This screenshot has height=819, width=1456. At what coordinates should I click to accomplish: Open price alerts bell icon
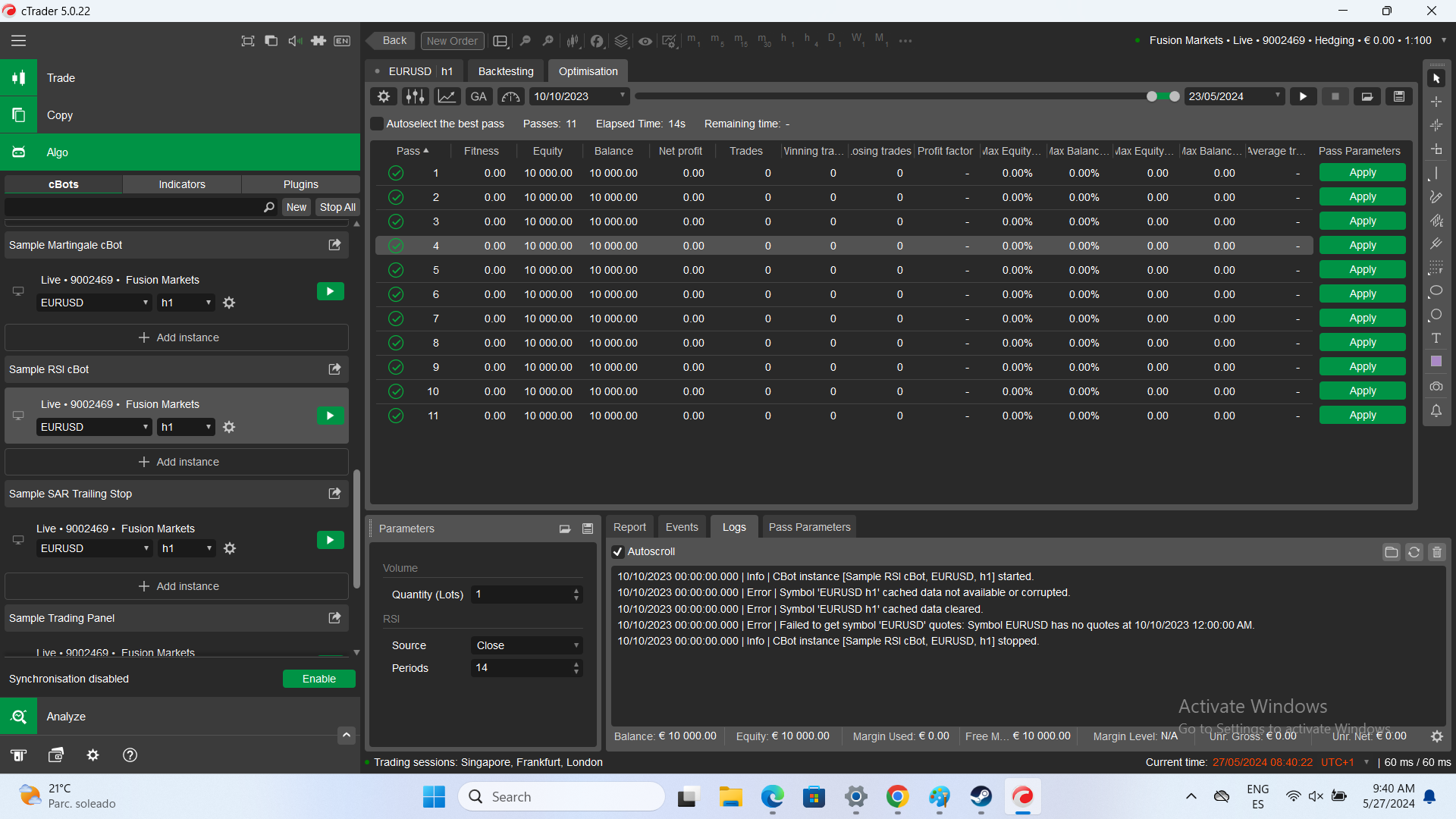click(1436, 410)
